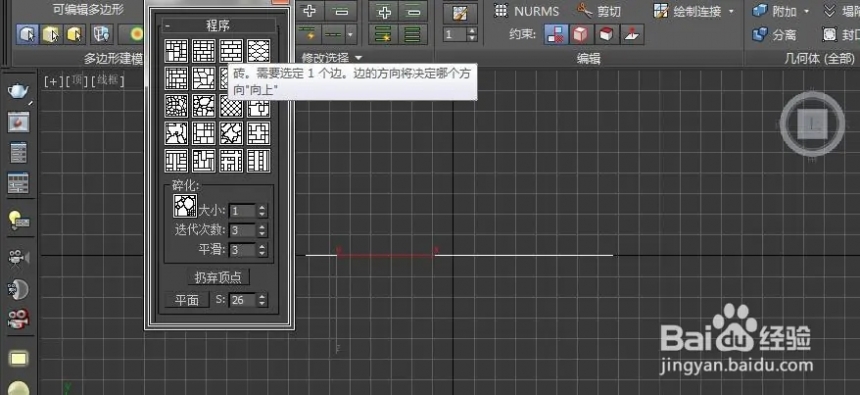Click the gray camera icon in left toolbar
Viewport: 860px width, 395px height.
click(19, 257)
